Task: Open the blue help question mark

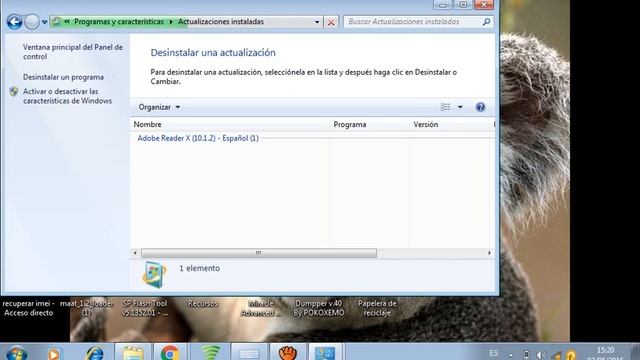Action: (x=480, y=107)
